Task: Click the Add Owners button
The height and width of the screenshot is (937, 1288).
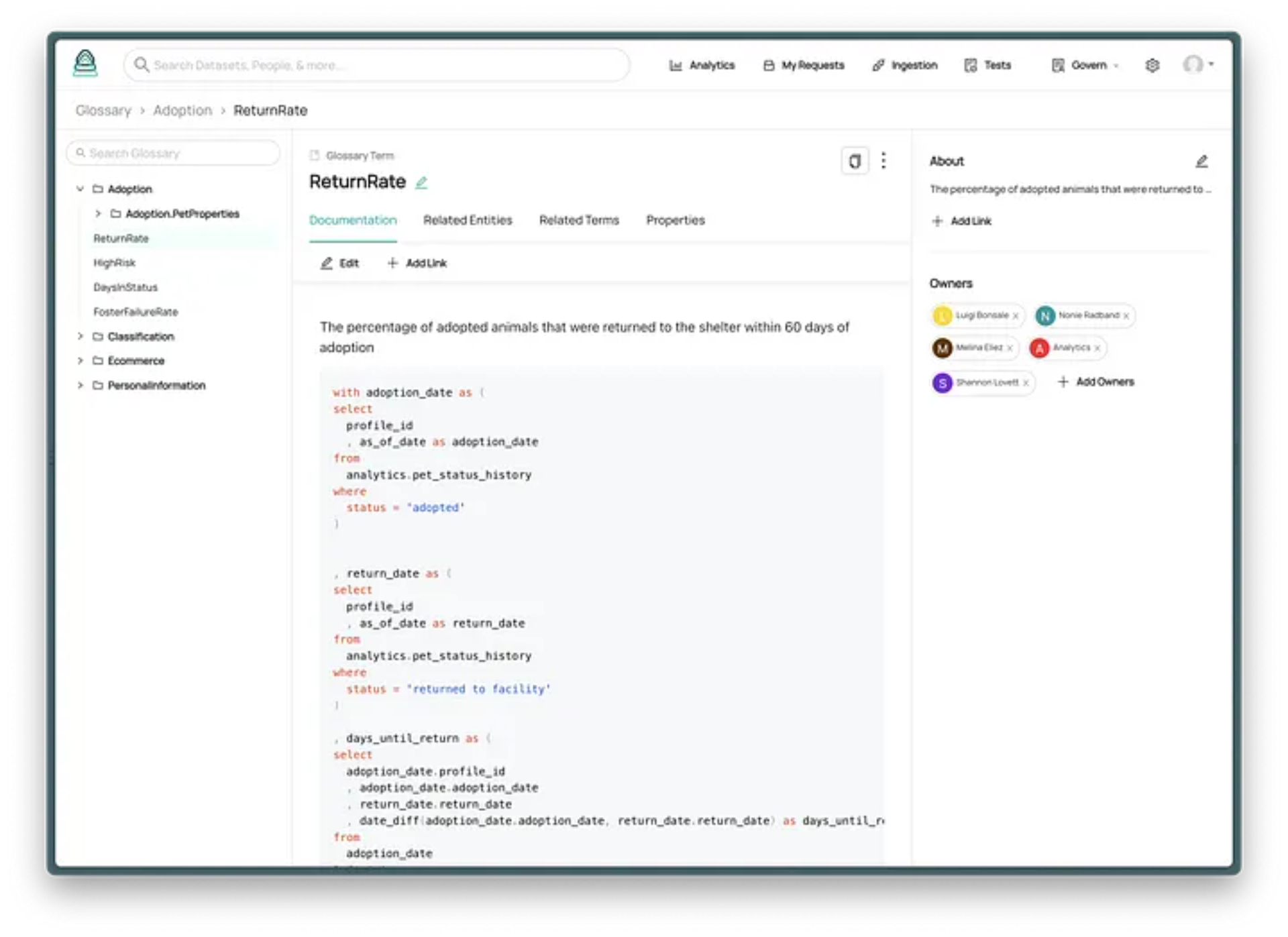Action: (x=1096, y=382)
